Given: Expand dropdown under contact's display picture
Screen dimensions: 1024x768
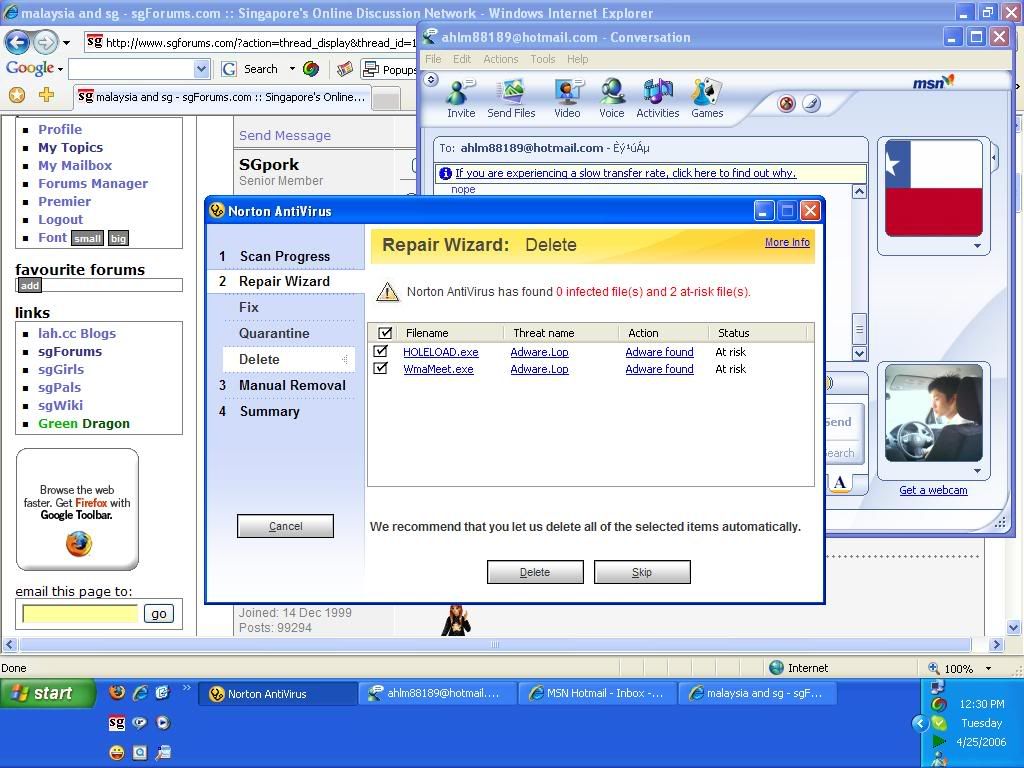Looking at the screenshot, I should [977, 246].
